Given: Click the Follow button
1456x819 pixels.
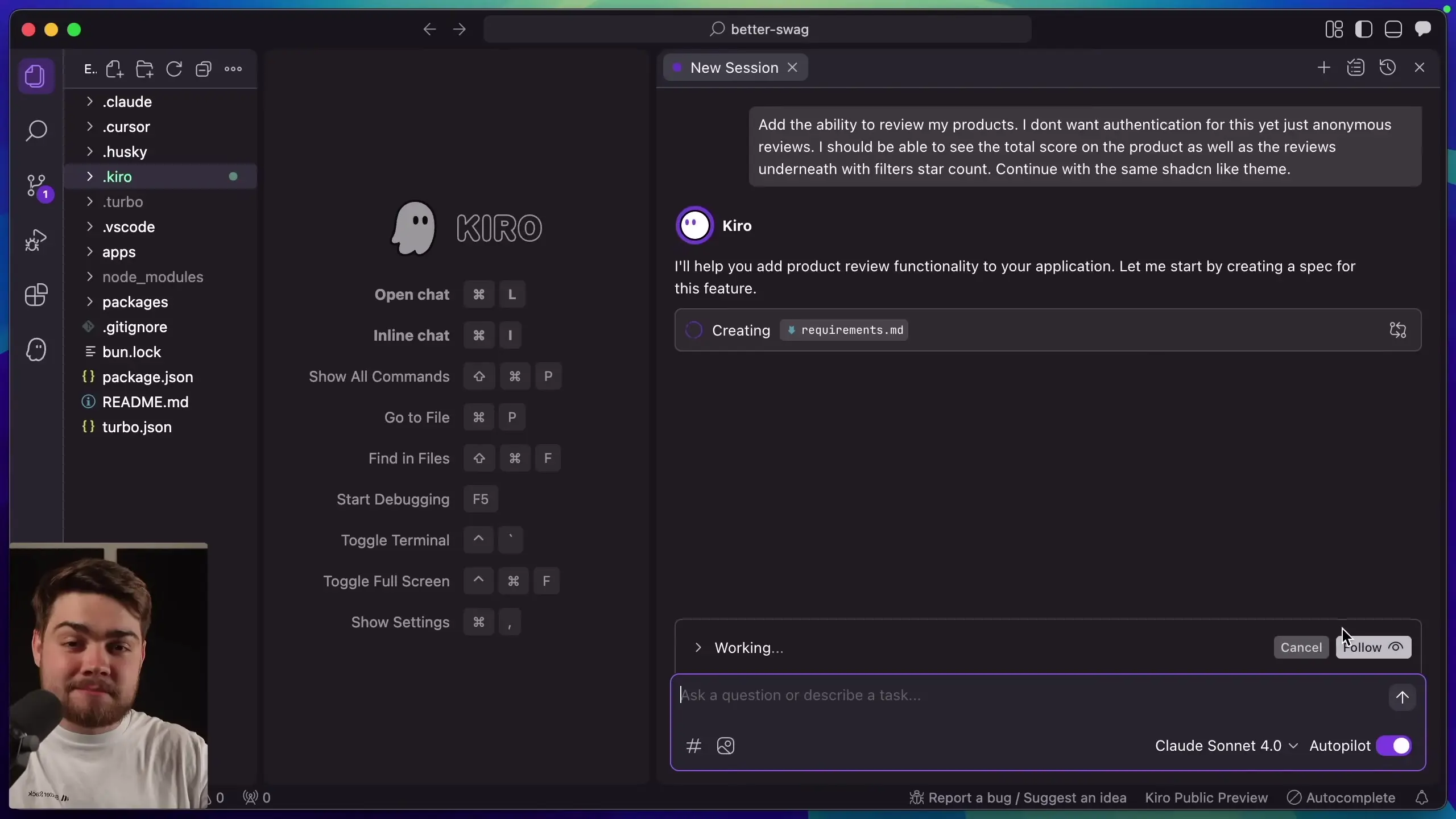Looking at the screenshot, I should coord(1374,647).
